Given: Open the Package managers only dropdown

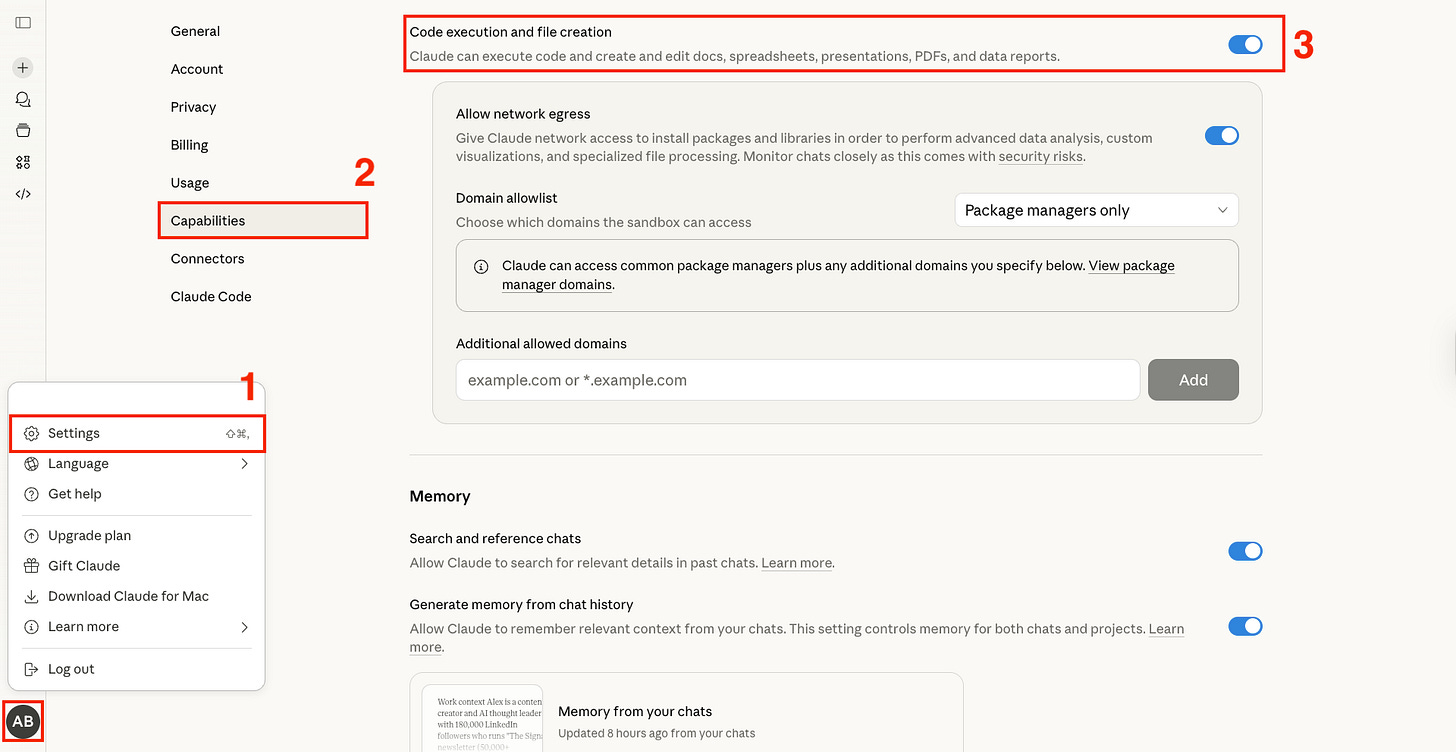Looking at the screenshot, I should (1097, 210).
